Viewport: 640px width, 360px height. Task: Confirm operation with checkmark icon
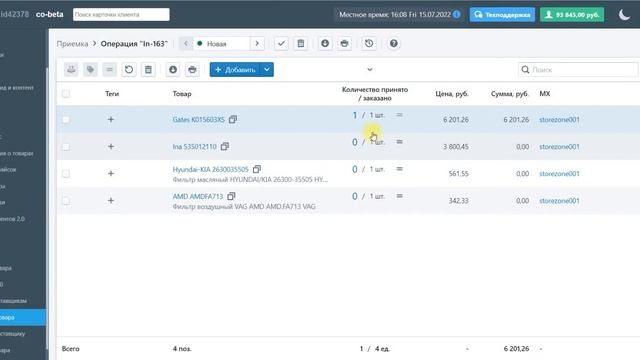pyautogui.click(x=281, y=43)
